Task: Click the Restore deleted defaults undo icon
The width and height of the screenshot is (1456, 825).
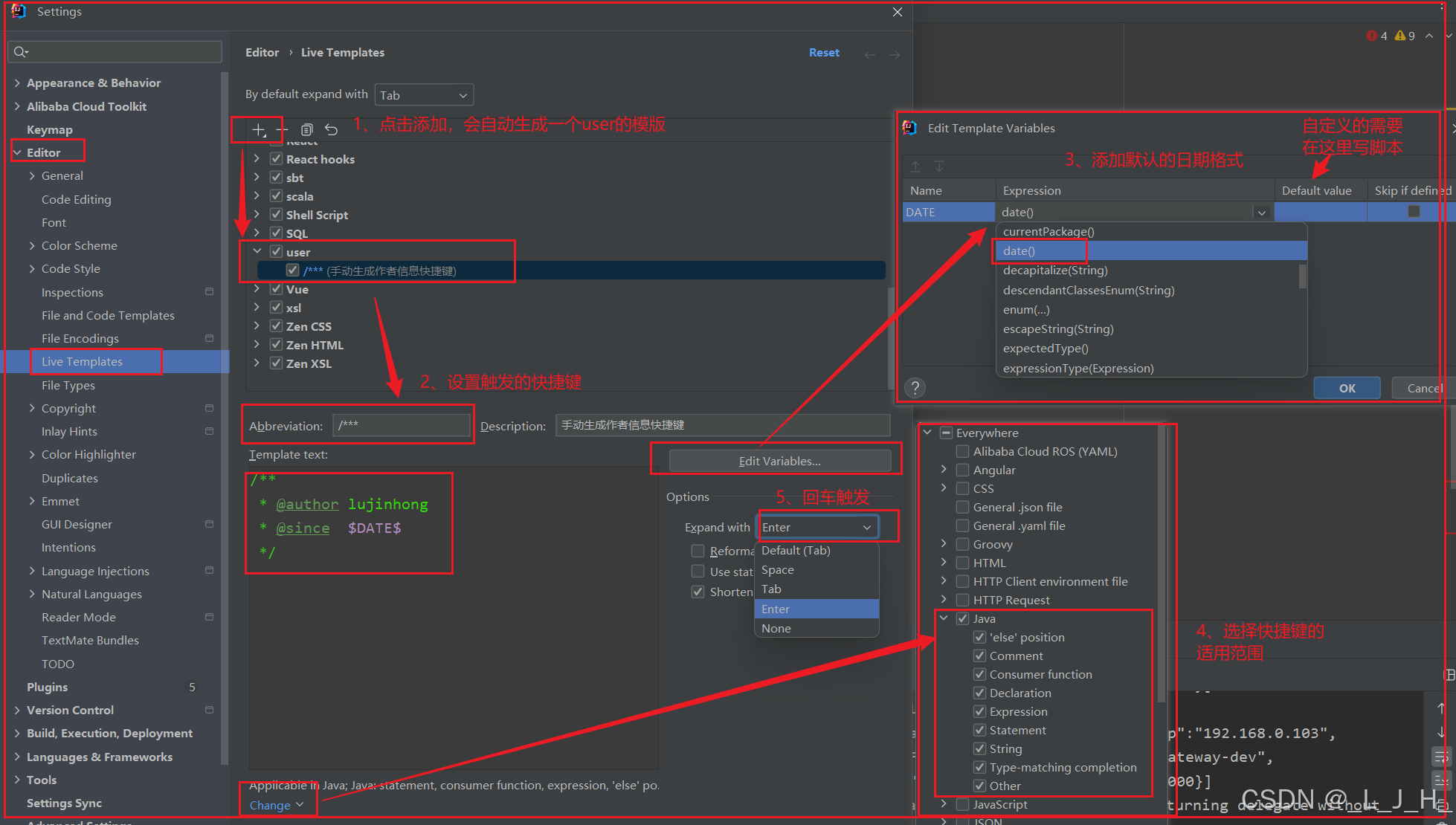Action: tap(332, 130)
